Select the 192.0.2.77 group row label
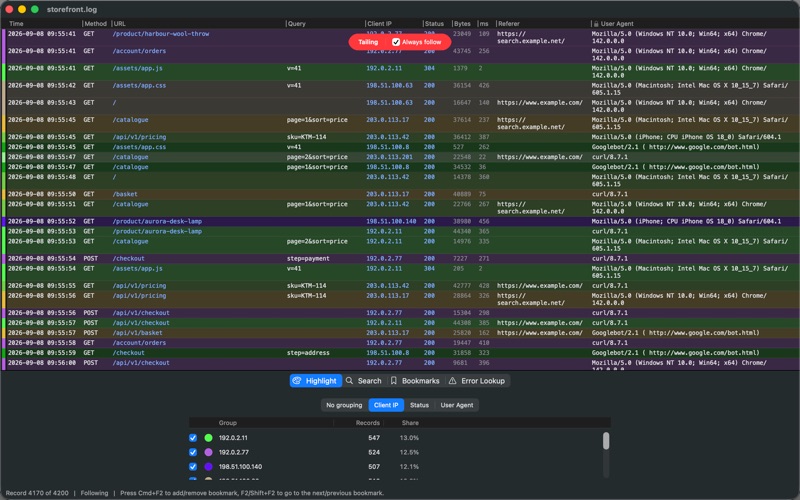Screen dimensions: 800x500 [234, 452]
